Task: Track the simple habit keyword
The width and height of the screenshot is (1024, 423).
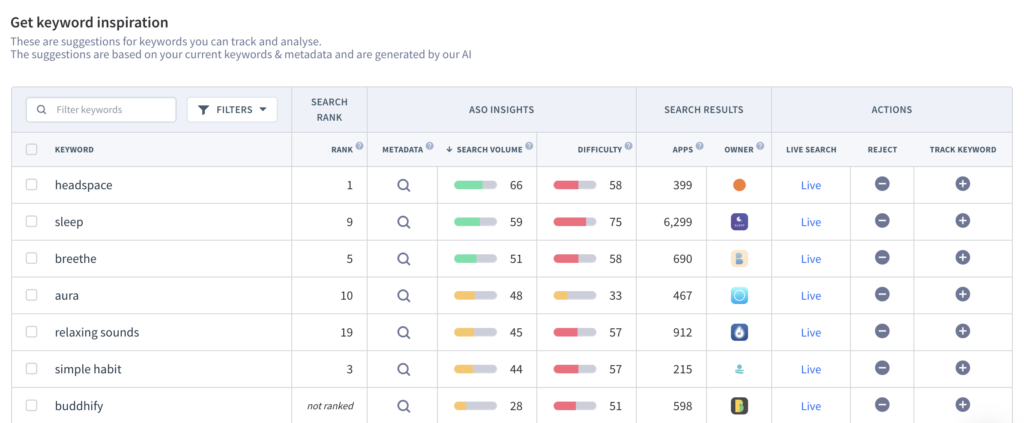Action: [962, 368]
